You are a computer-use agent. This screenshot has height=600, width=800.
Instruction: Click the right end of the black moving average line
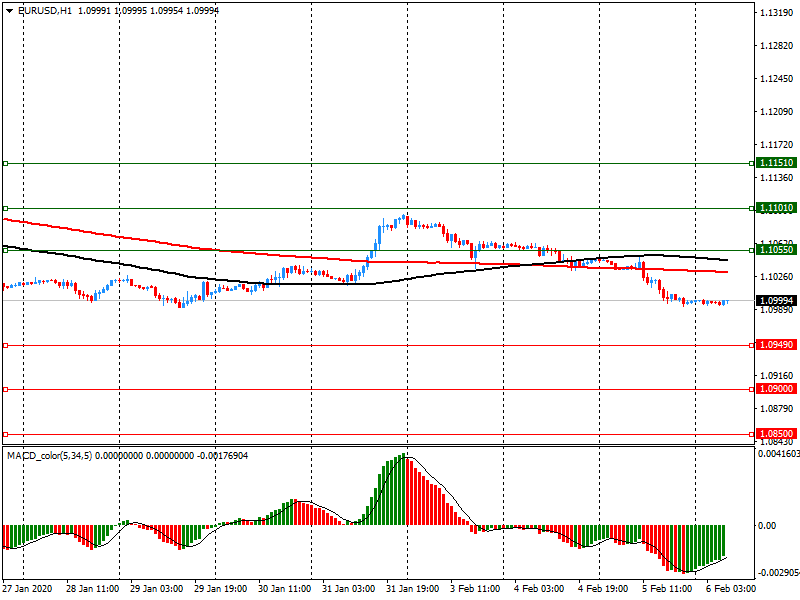pos(726,260)
